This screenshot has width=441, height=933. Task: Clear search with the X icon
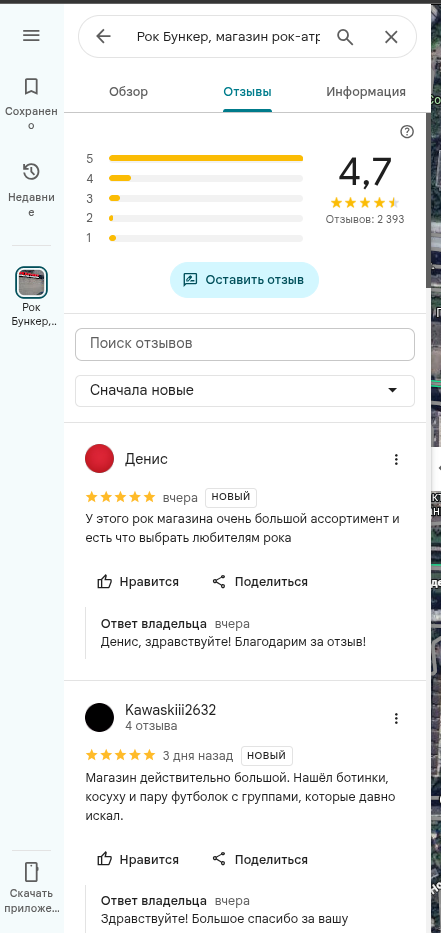point(391,37)
